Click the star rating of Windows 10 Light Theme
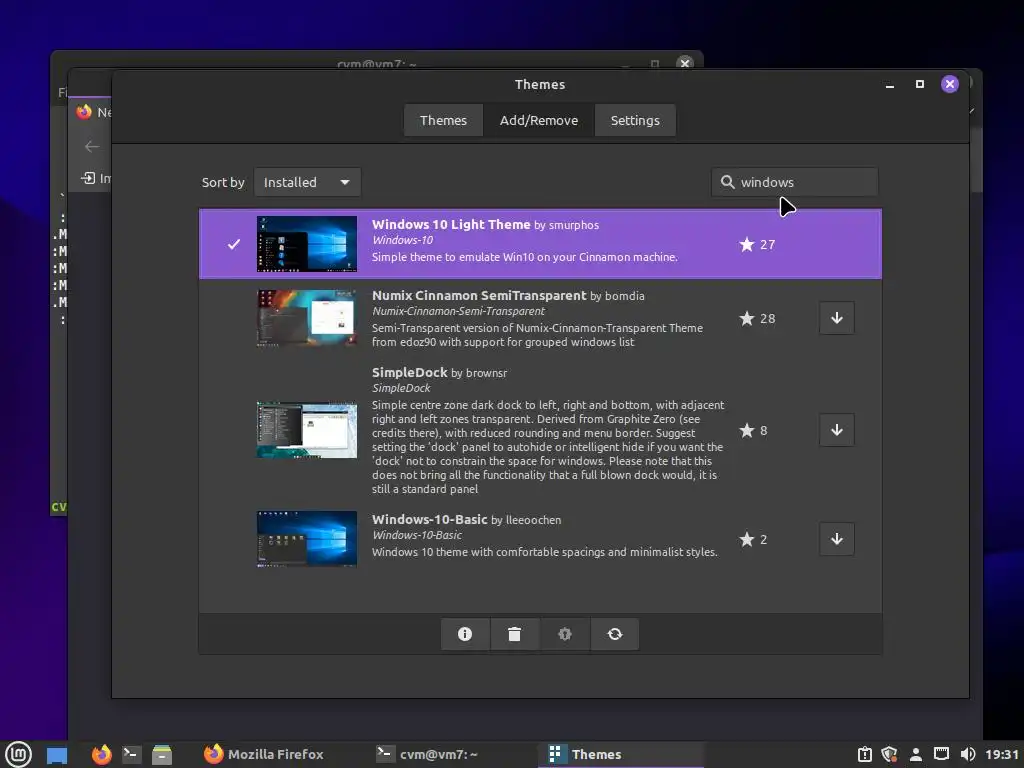This screenshot has width=1024, height=768. [757, 244]
